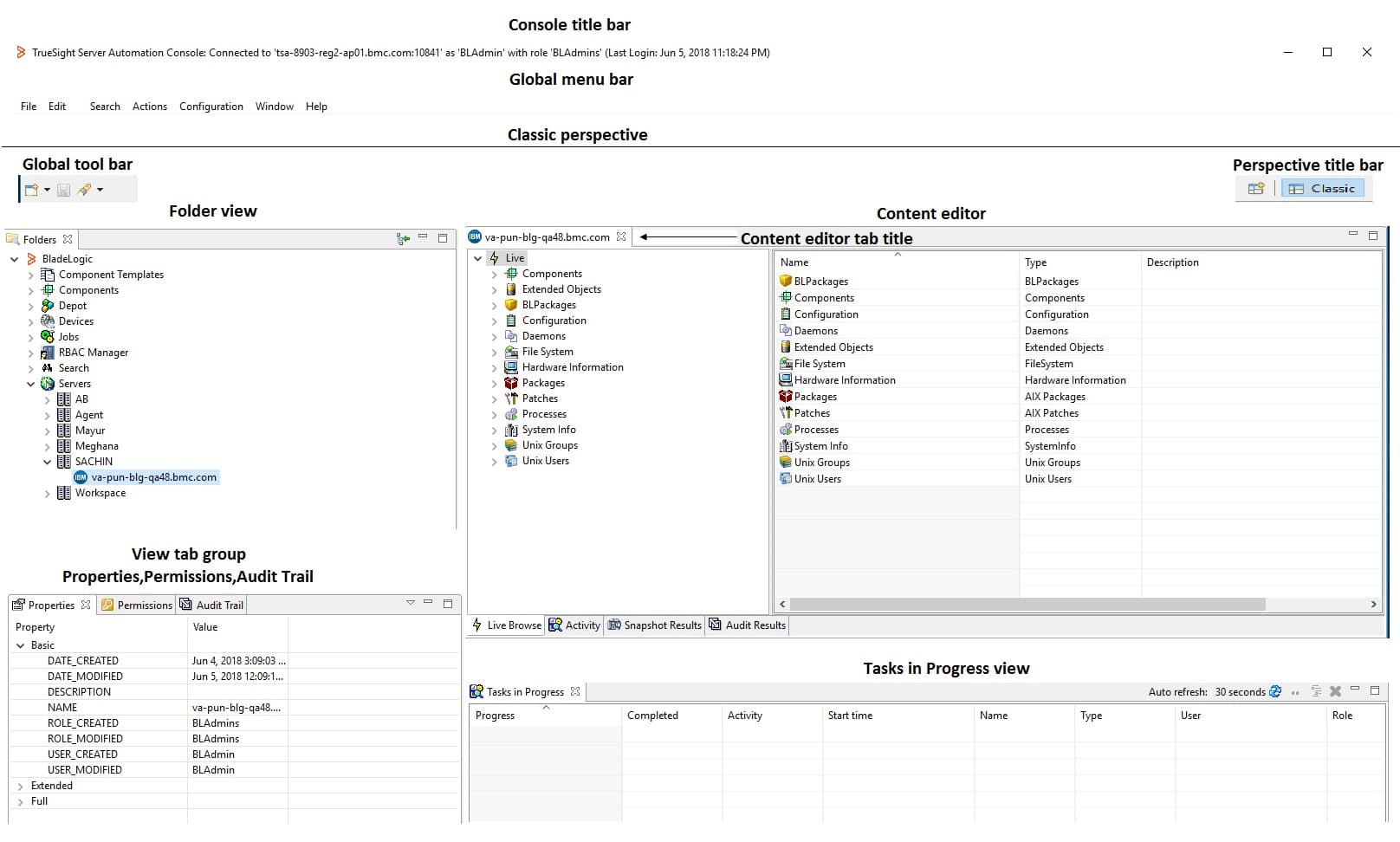
Task: Sort by the Name column header
Action: click(897, 262)
